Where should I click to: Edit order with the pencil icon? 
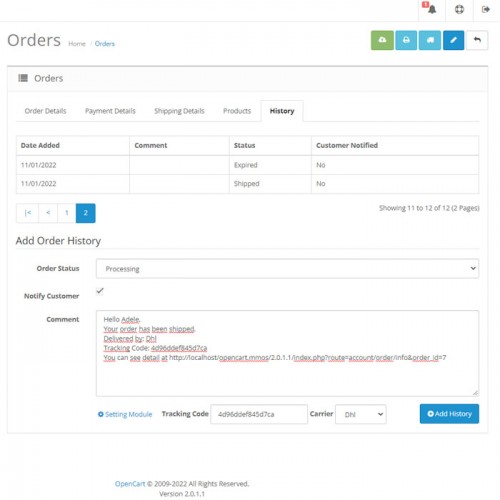(453, 40)
